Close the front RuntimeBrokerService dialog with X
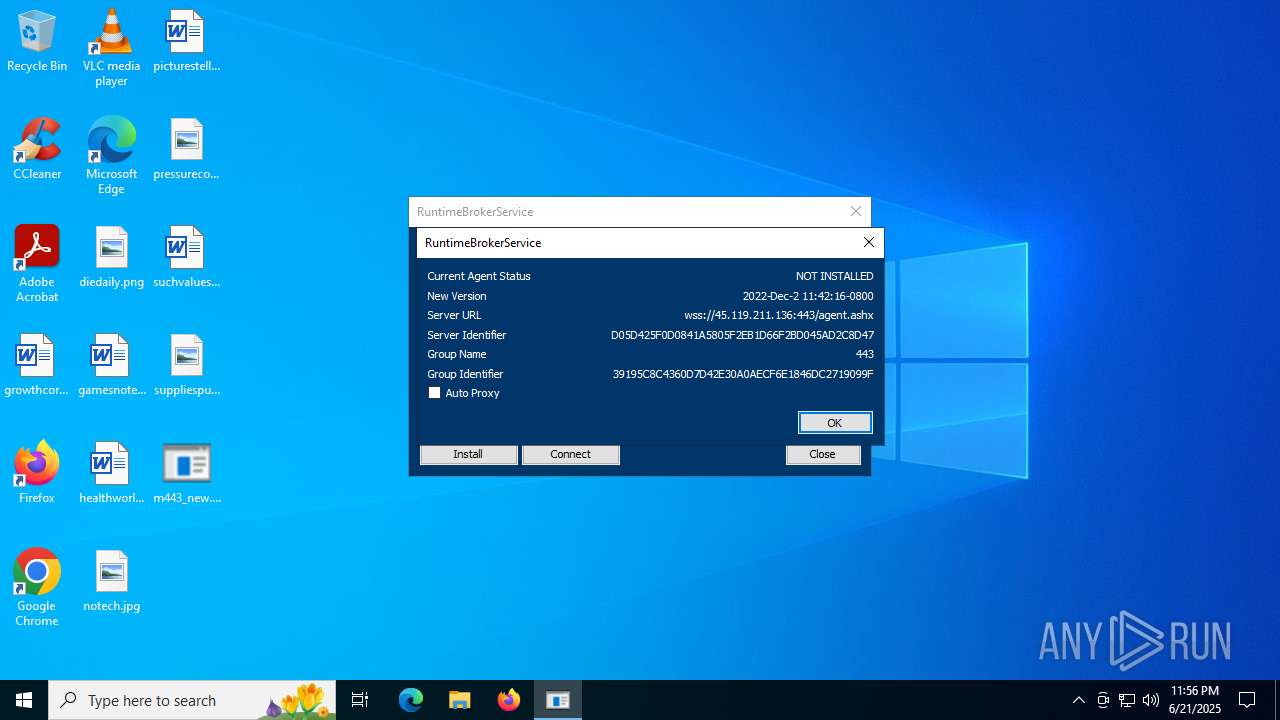 (868, 242)
